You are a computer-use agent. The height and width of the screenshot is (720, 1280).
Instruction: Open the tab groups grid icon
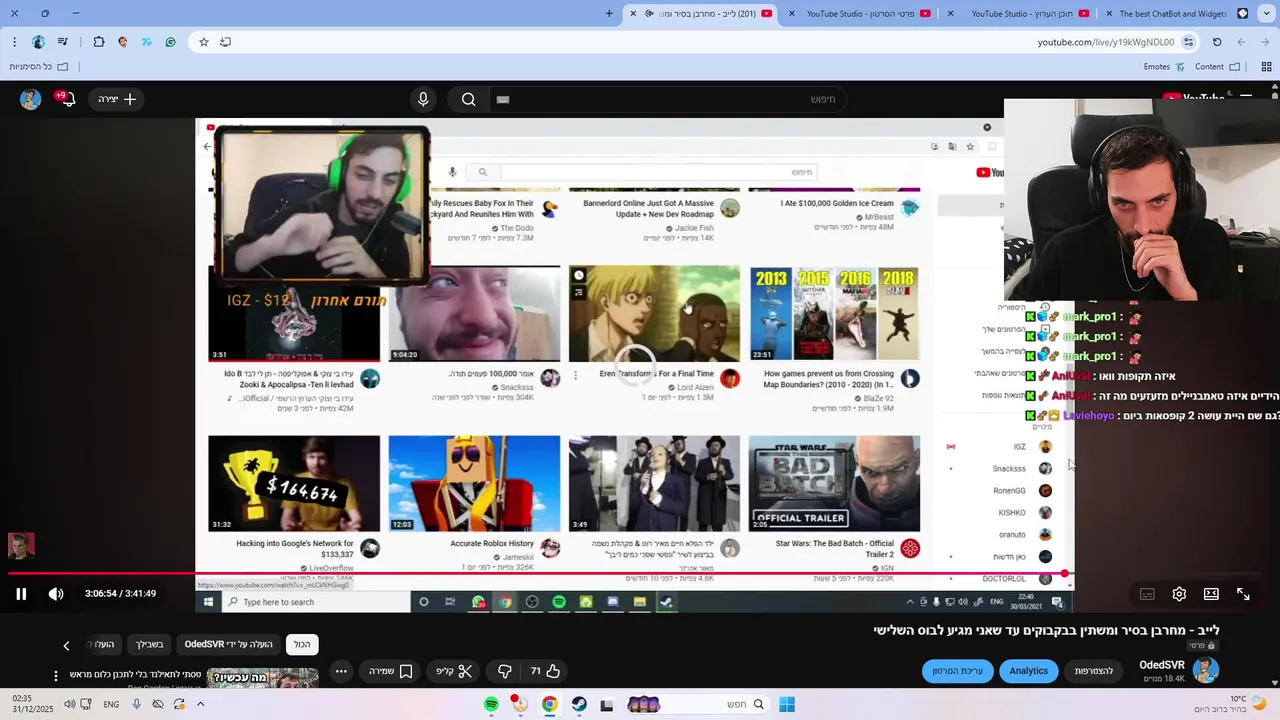1266,67
